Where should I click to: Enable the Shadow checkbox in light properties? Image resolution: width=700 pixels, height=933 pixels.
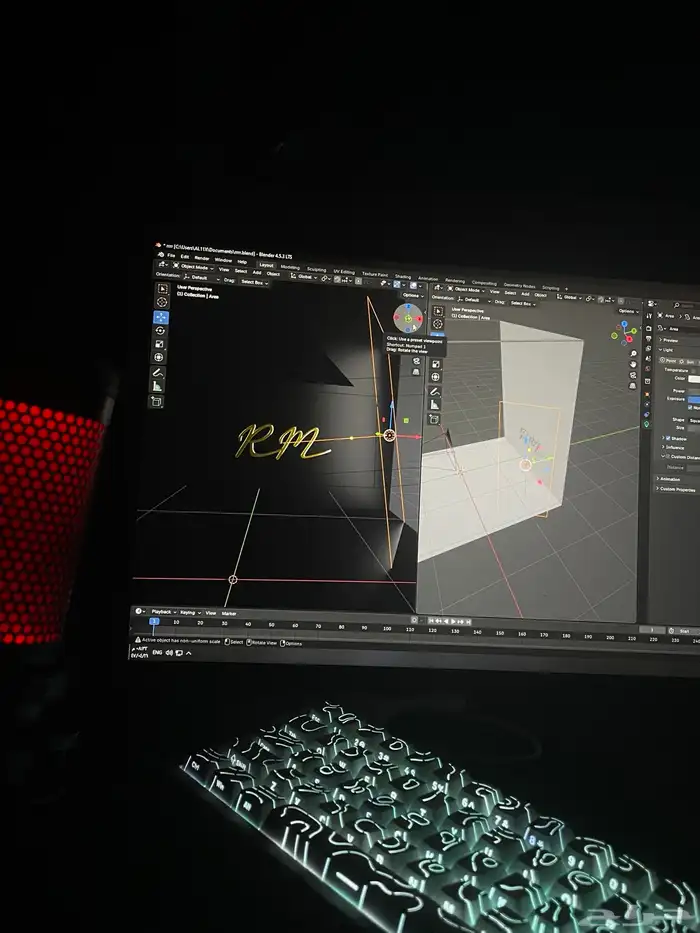pos(669,439)
